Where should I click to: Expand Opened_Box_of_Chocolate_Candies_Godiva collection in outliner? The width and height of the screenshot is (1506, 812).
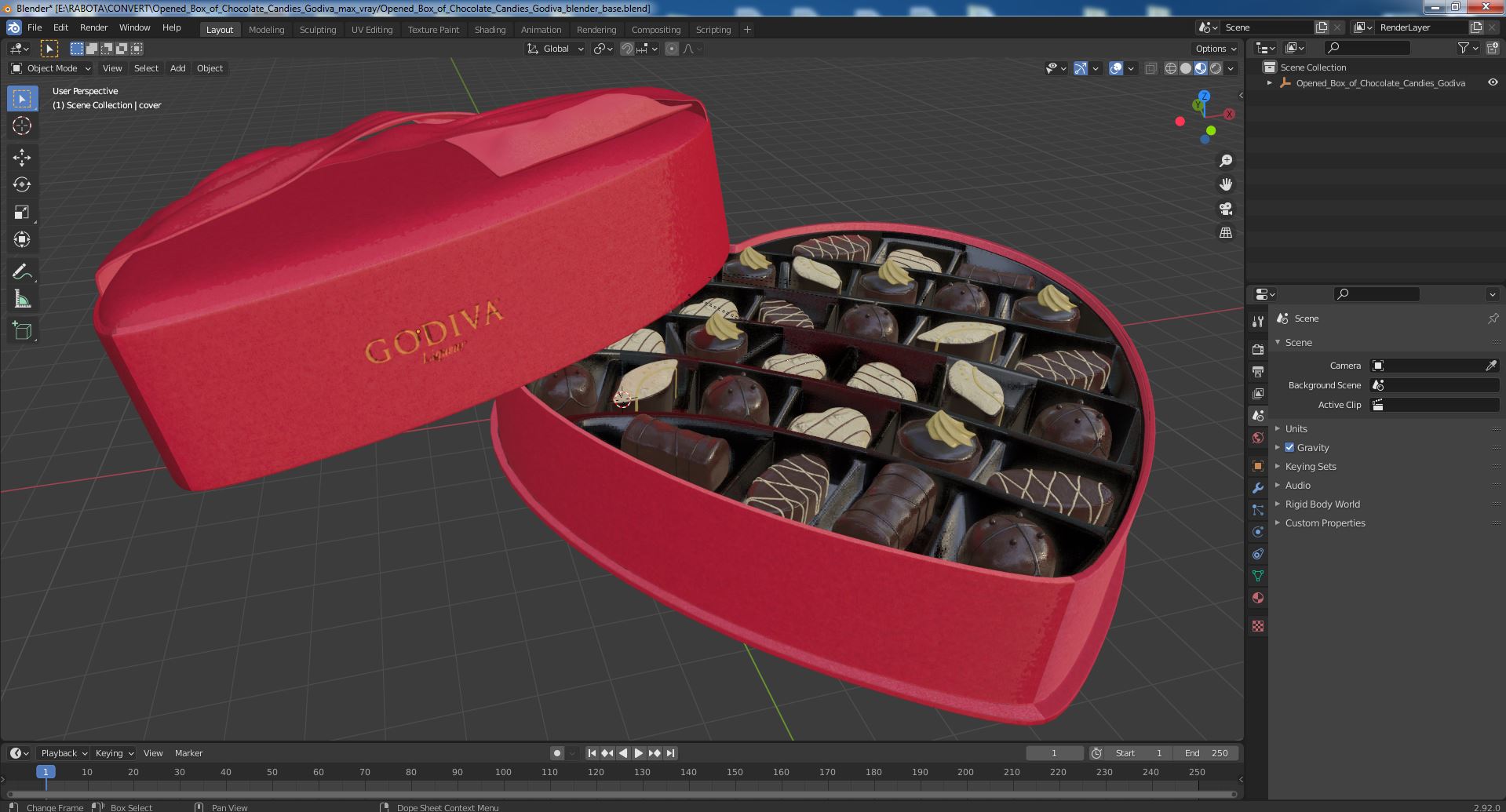[1270, 82]
